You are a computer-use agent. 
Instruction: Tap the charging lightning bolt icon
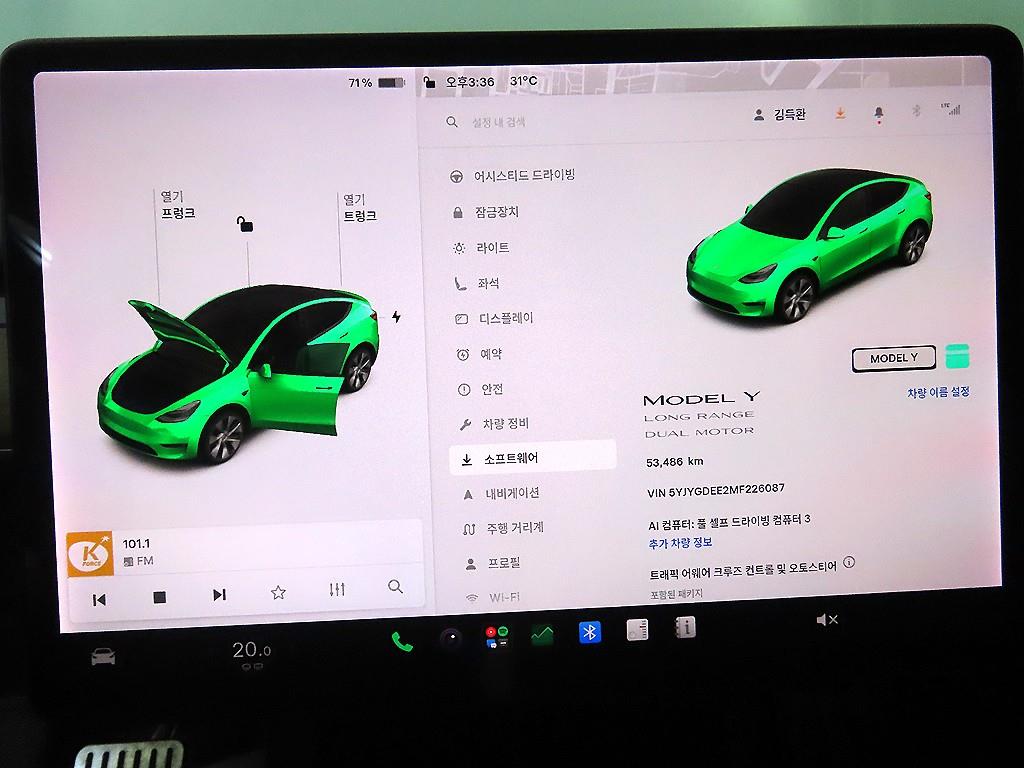[396, 317]
